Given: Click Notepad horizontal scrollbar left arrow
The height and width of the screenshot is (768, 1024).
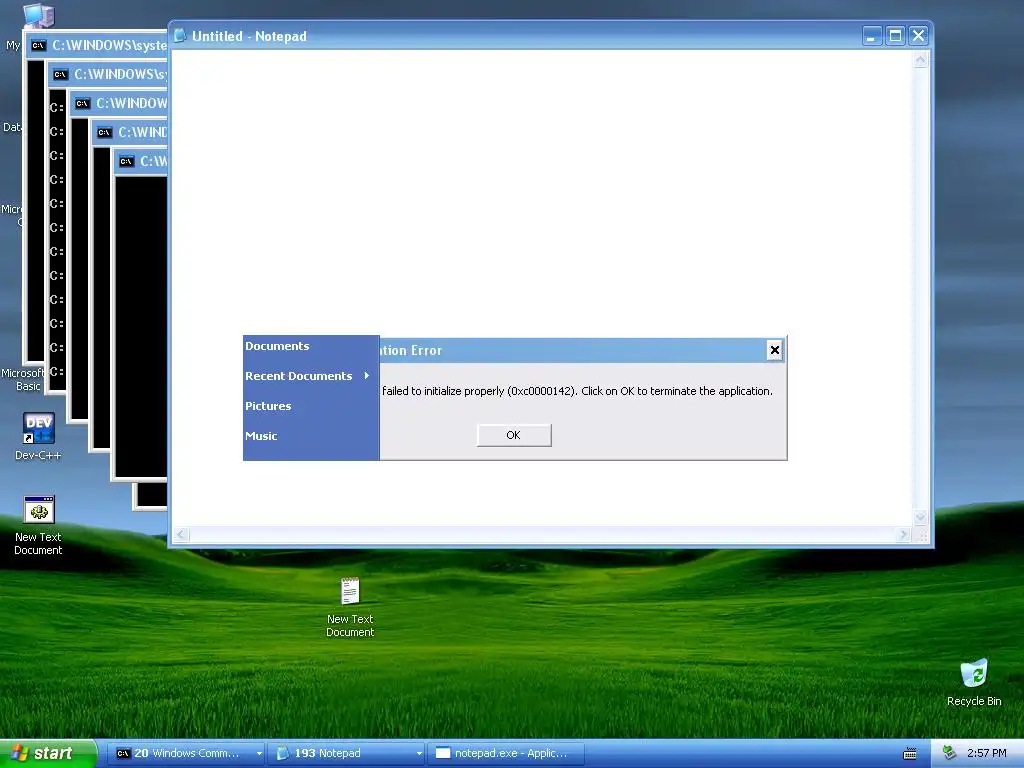Looking at the screenshot, I should [182, 535].
